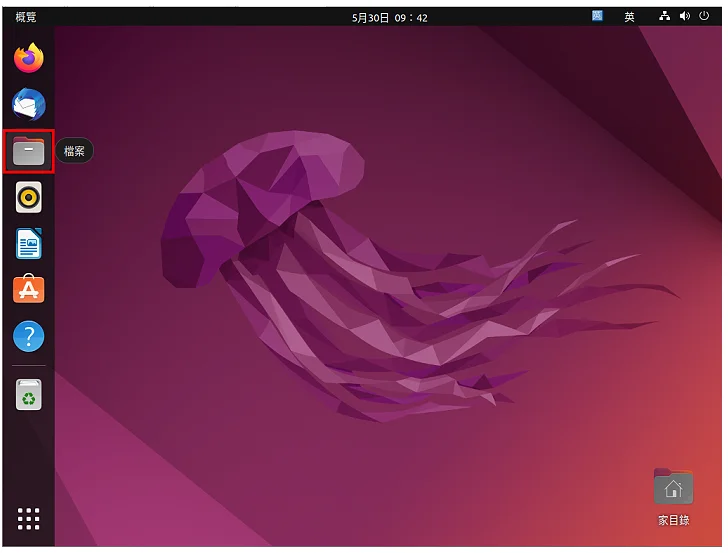Open the clock showing 5月30日 09:42
The image size is (728, 553).
390,18
